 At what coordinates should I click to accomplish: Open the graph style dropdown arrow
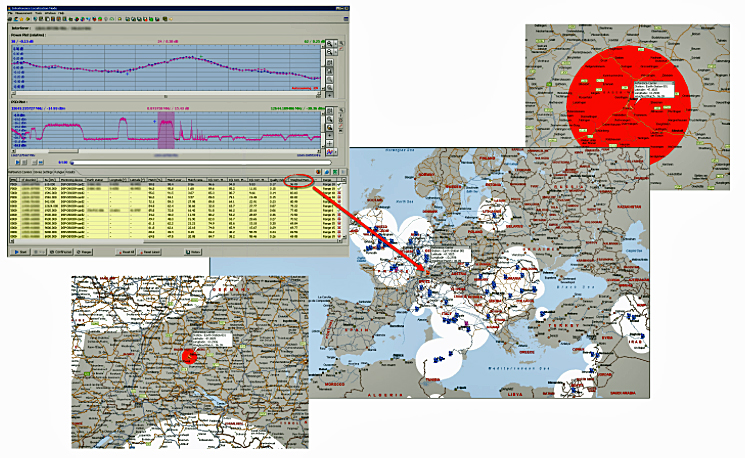(x=335, y=152)
